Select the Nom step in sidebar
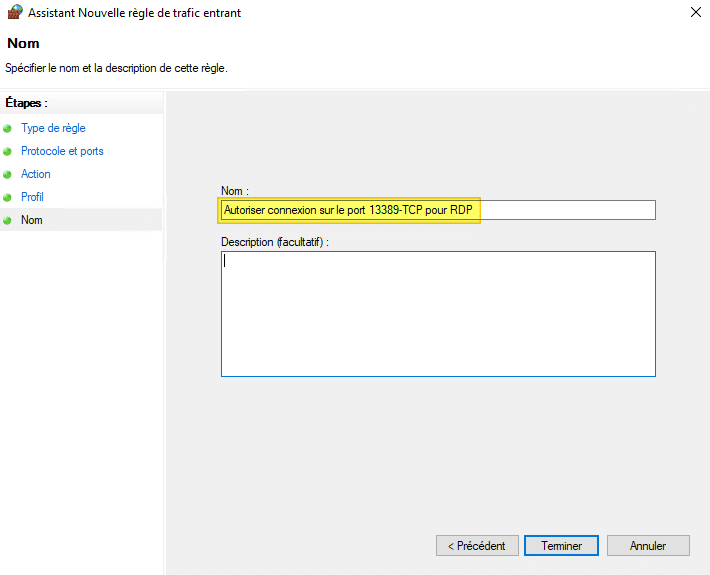The height and width of the screenshot is (575, 710). pyautogui.click(x=32, y=220)
